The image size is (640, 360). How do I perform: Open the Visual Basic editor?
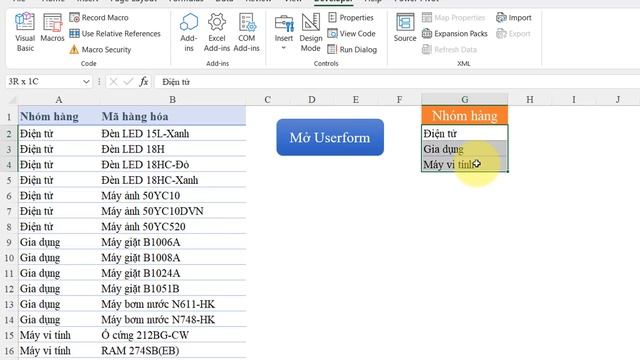pos(25,32)
